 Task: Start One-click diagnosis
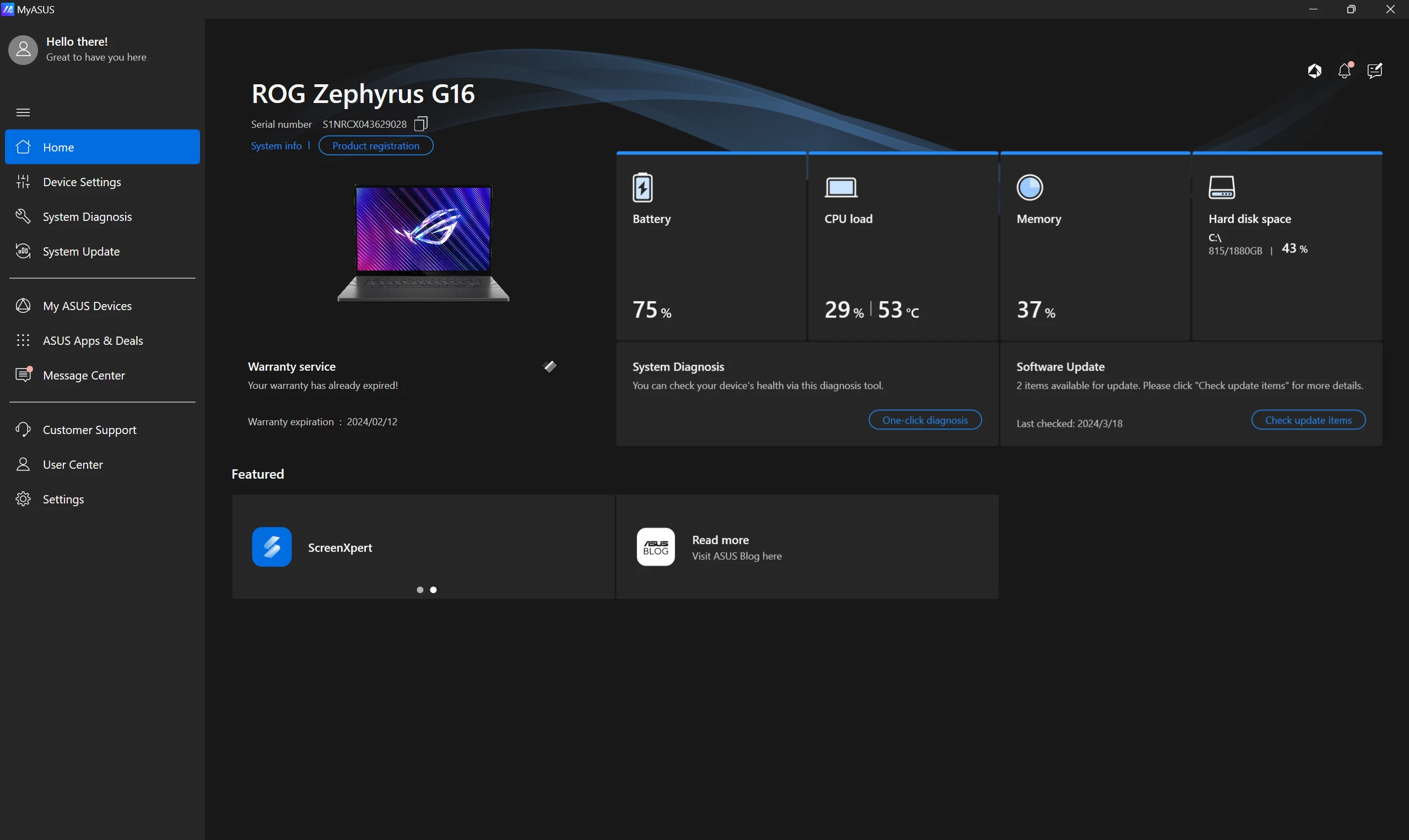pyautogui.click(x=925, y=420)
